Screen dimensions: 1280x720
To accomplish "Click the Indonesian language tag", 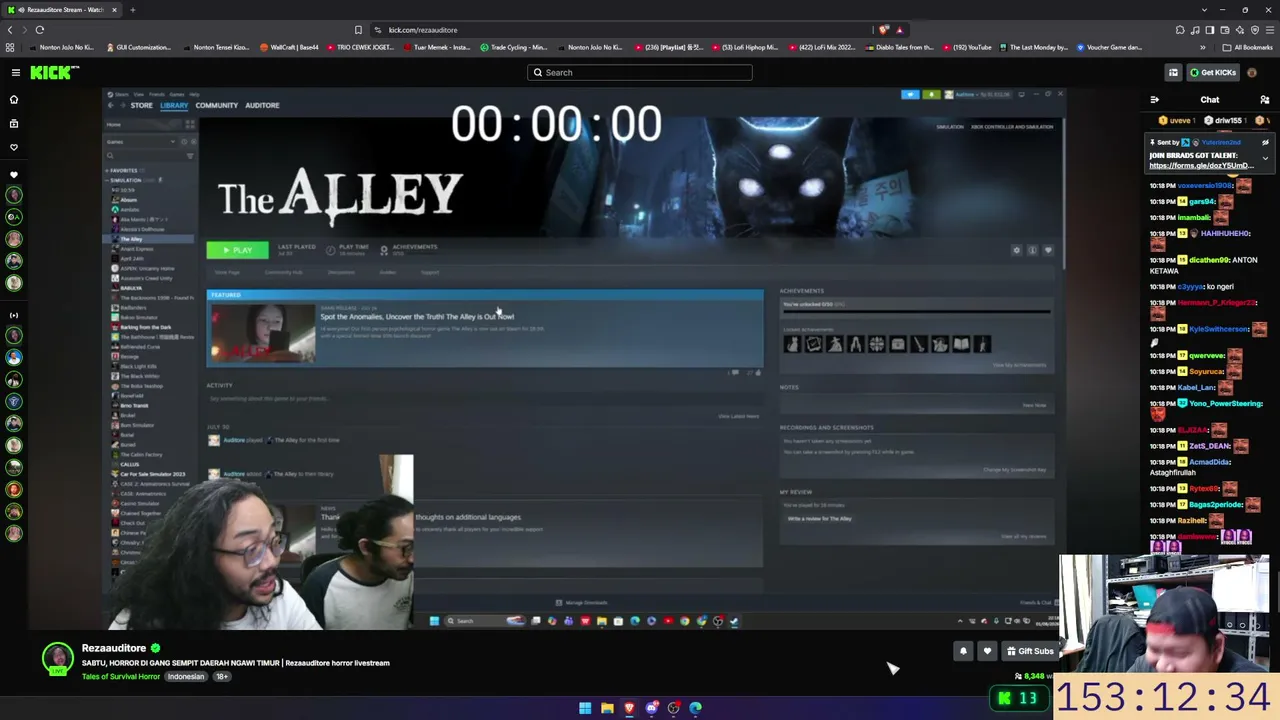I will [x=186, y=677].
